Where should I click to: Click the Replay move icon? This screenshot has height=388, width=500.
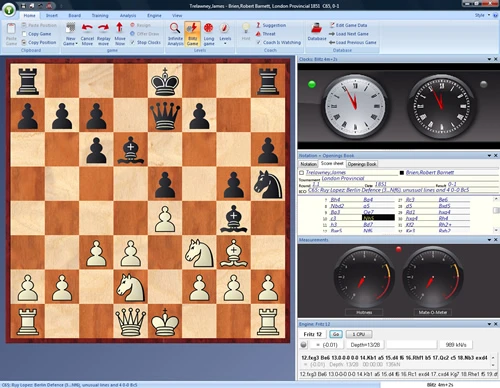(103, 28)
